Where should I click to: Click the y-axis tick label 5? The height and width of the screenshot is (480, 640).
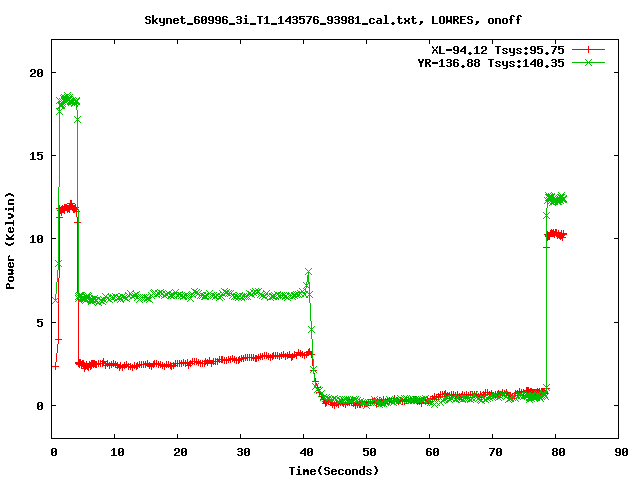pyautogui.click(x=39, y=322)
